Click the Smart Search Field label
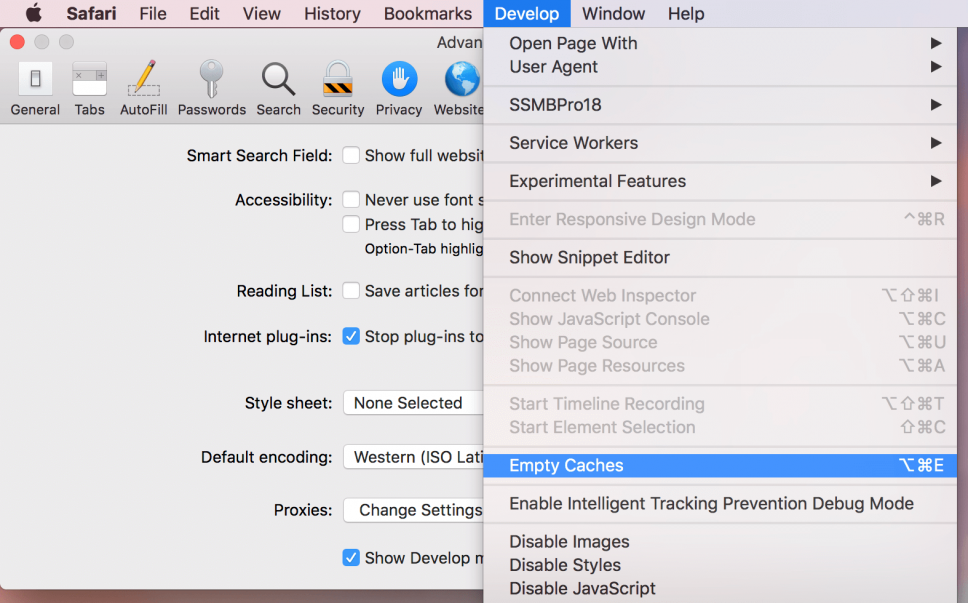 [x=259, y=156]
